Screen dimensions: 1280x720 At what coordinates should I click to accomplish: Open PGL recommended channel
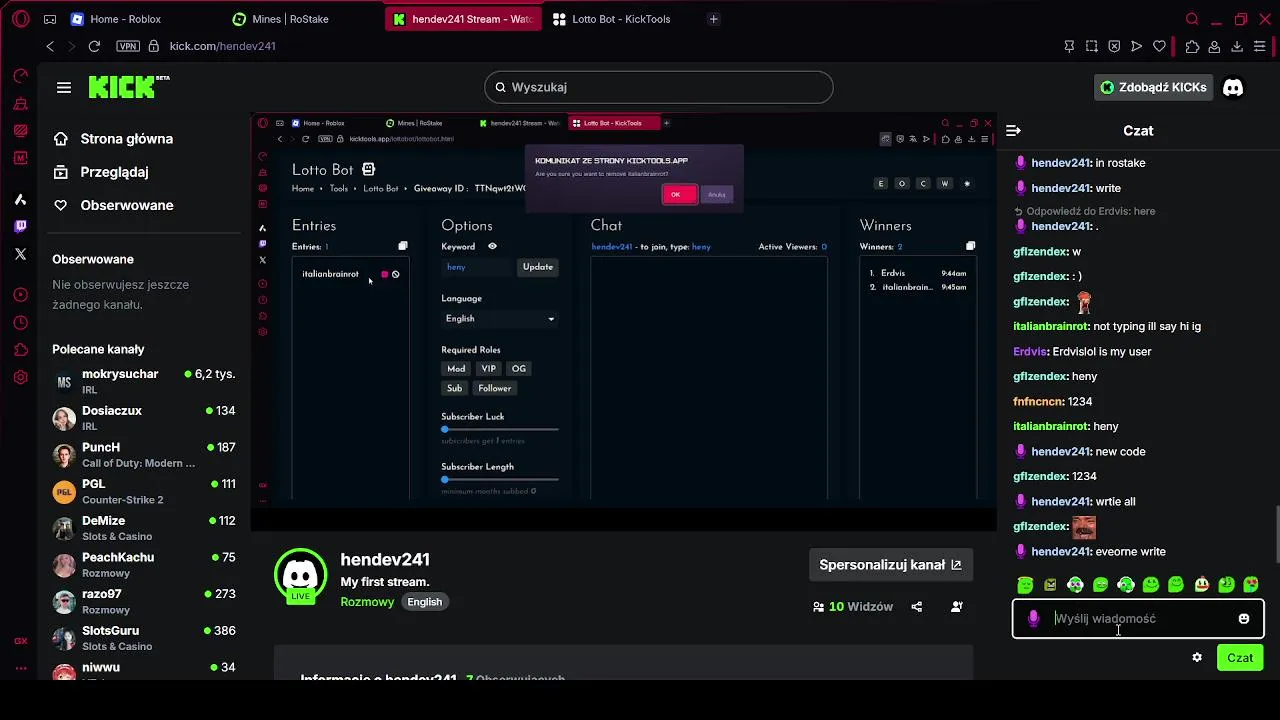pos(144,491)
